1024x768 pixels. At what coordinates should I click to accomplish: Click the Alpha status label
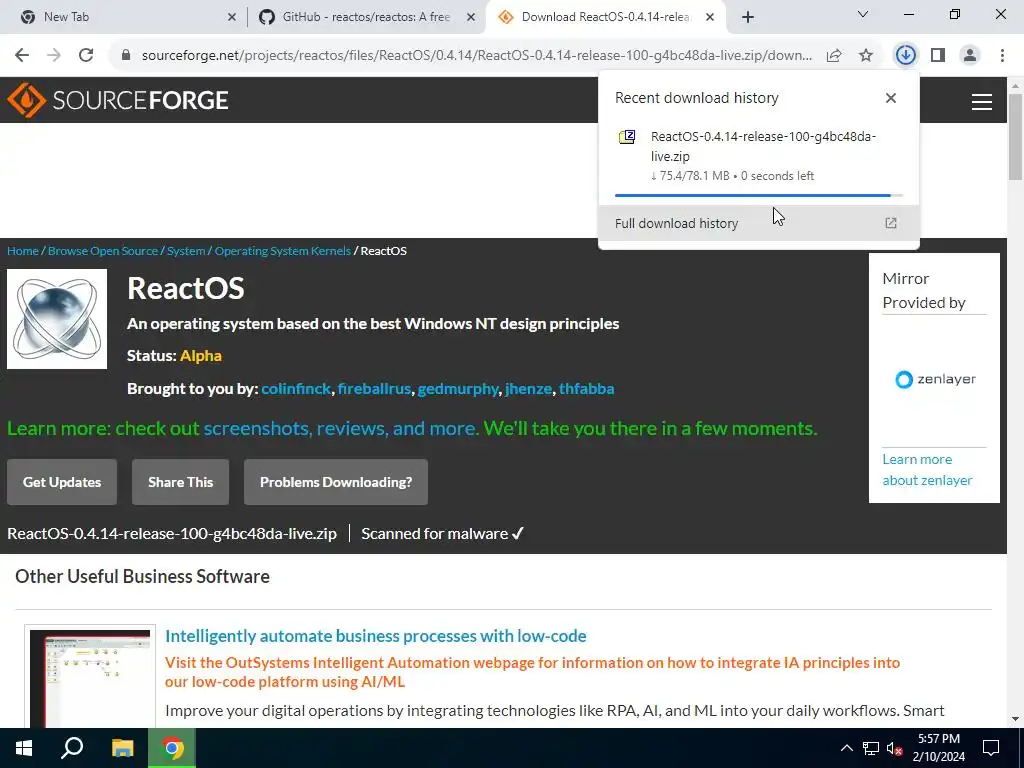[200, 356]
